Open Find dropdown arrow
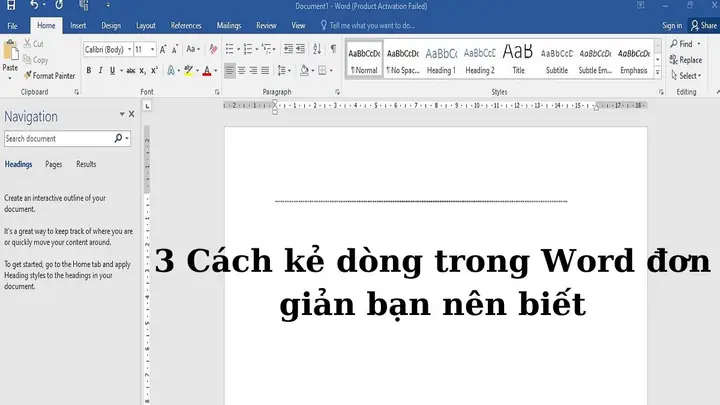The width and height of the screenshot is (720, 405). [699, 44]
